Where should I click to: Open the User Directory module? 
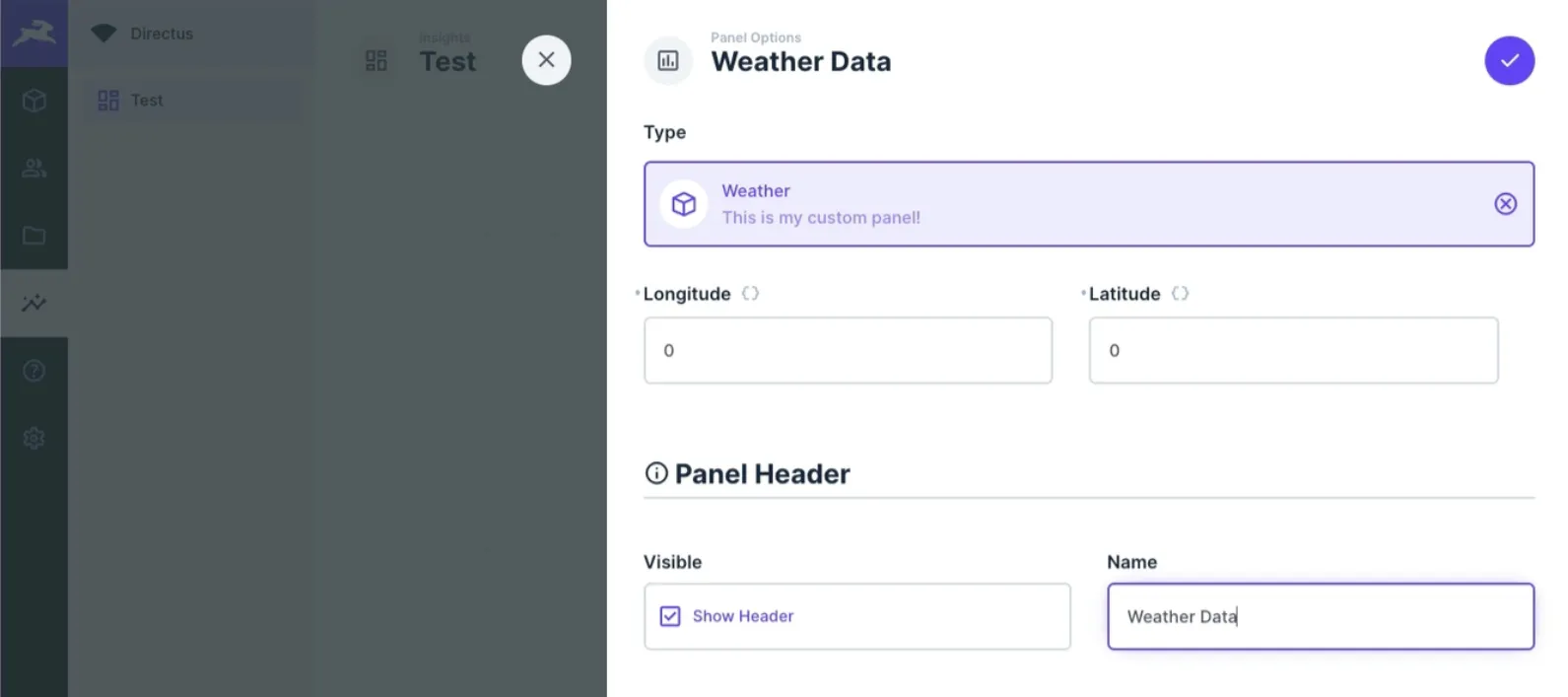34,168
